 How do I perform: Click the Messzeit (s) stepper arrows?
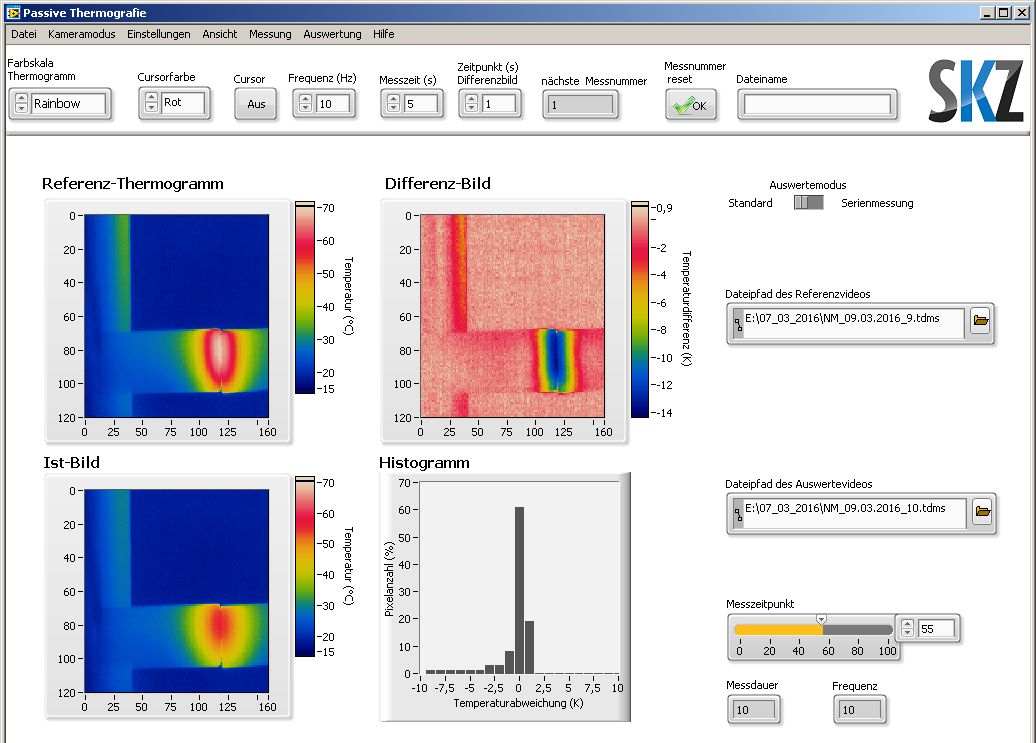click(393, 103)
